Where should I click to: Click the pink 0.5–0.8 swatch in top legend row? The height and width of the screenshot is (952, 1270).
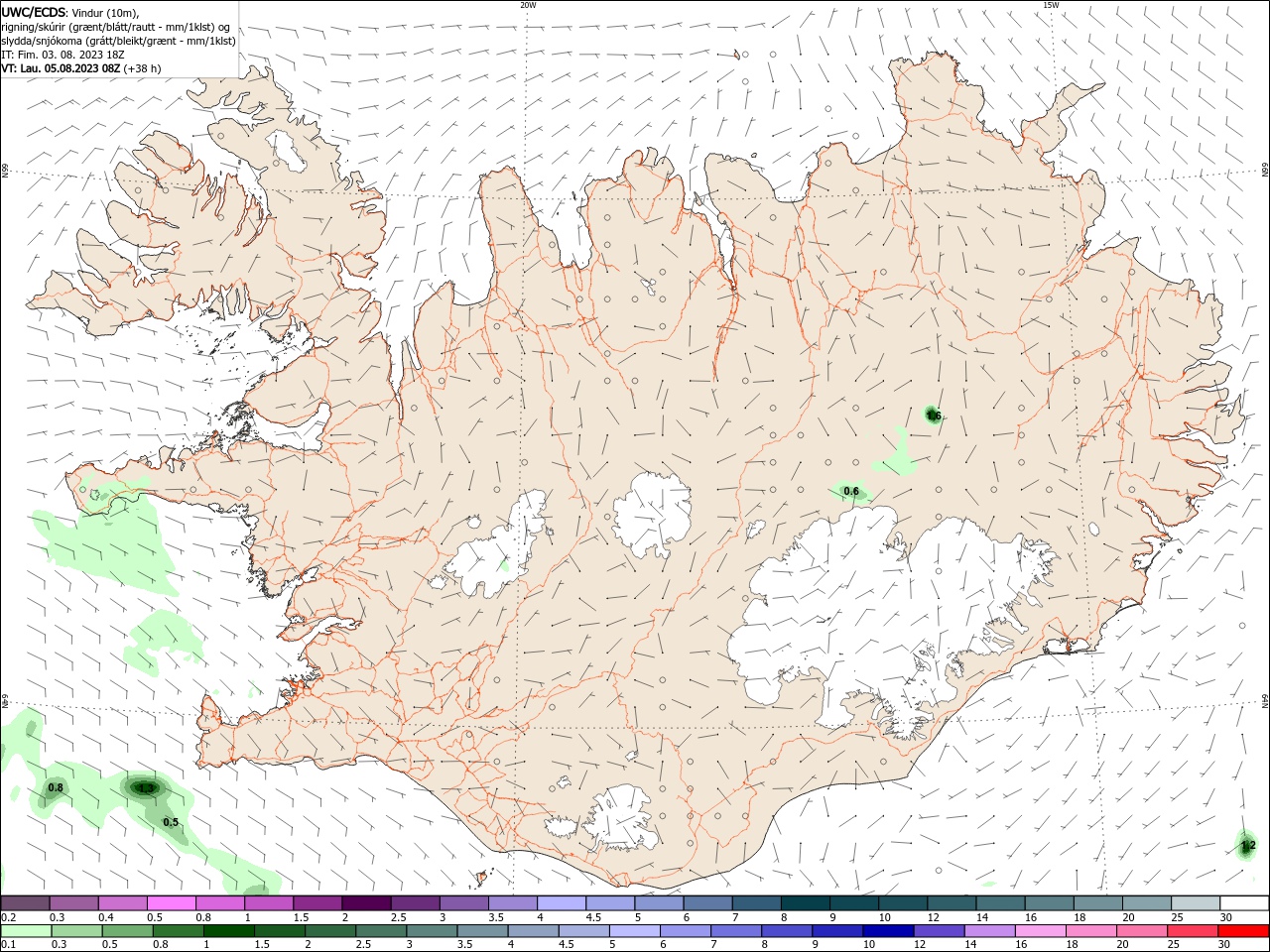tap(171, 903)
